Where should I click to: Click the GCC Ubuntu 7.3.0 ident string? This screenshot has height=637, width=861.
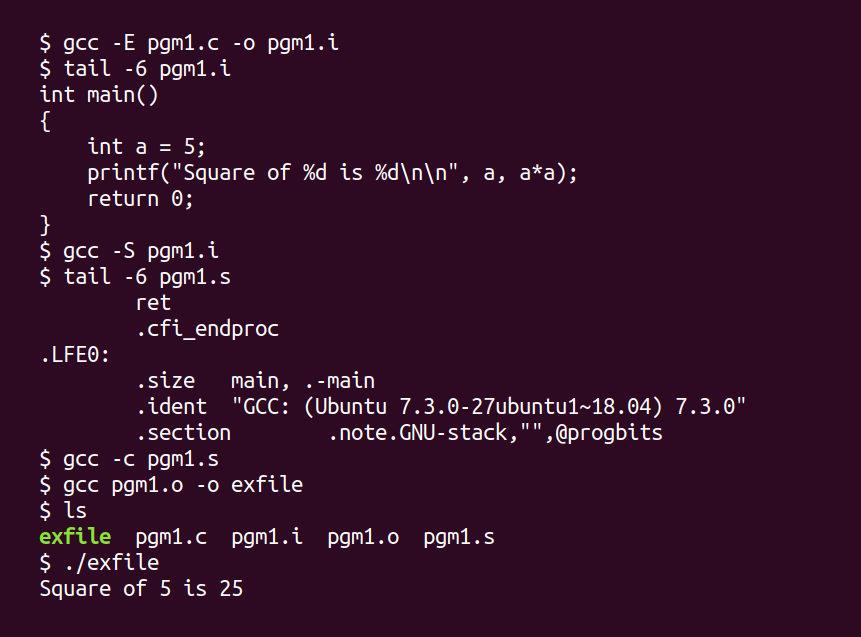coord(488,407)
